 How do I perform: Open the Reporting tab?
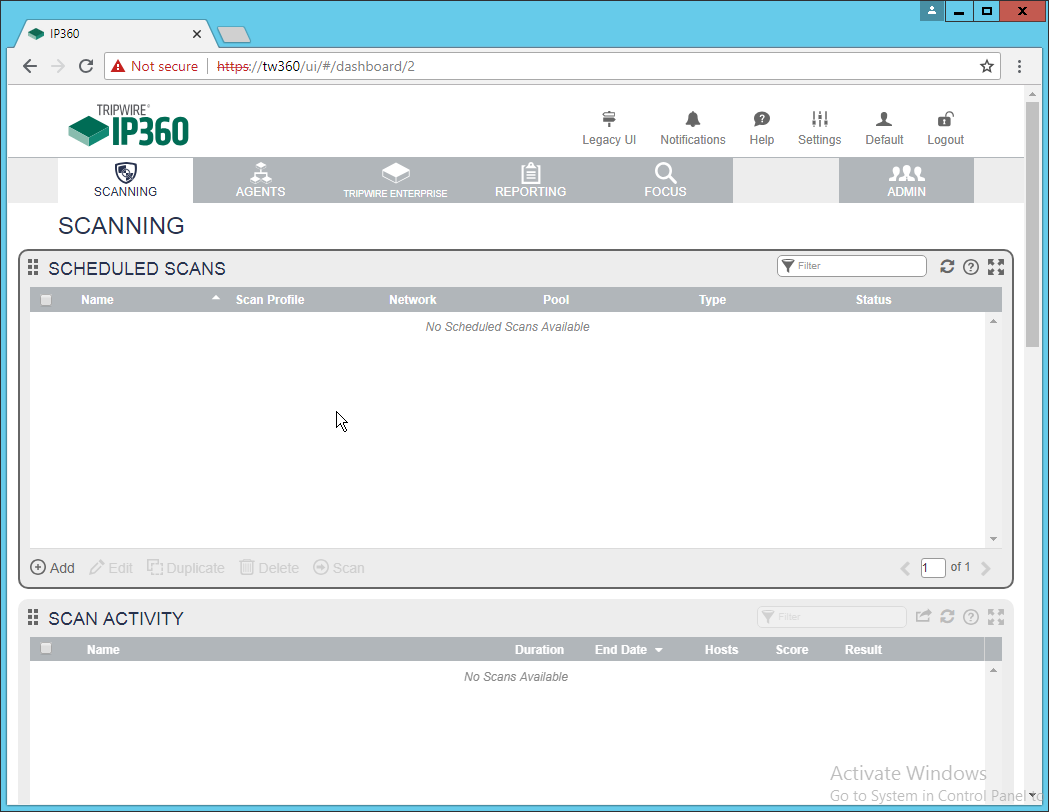click(531, 181)
